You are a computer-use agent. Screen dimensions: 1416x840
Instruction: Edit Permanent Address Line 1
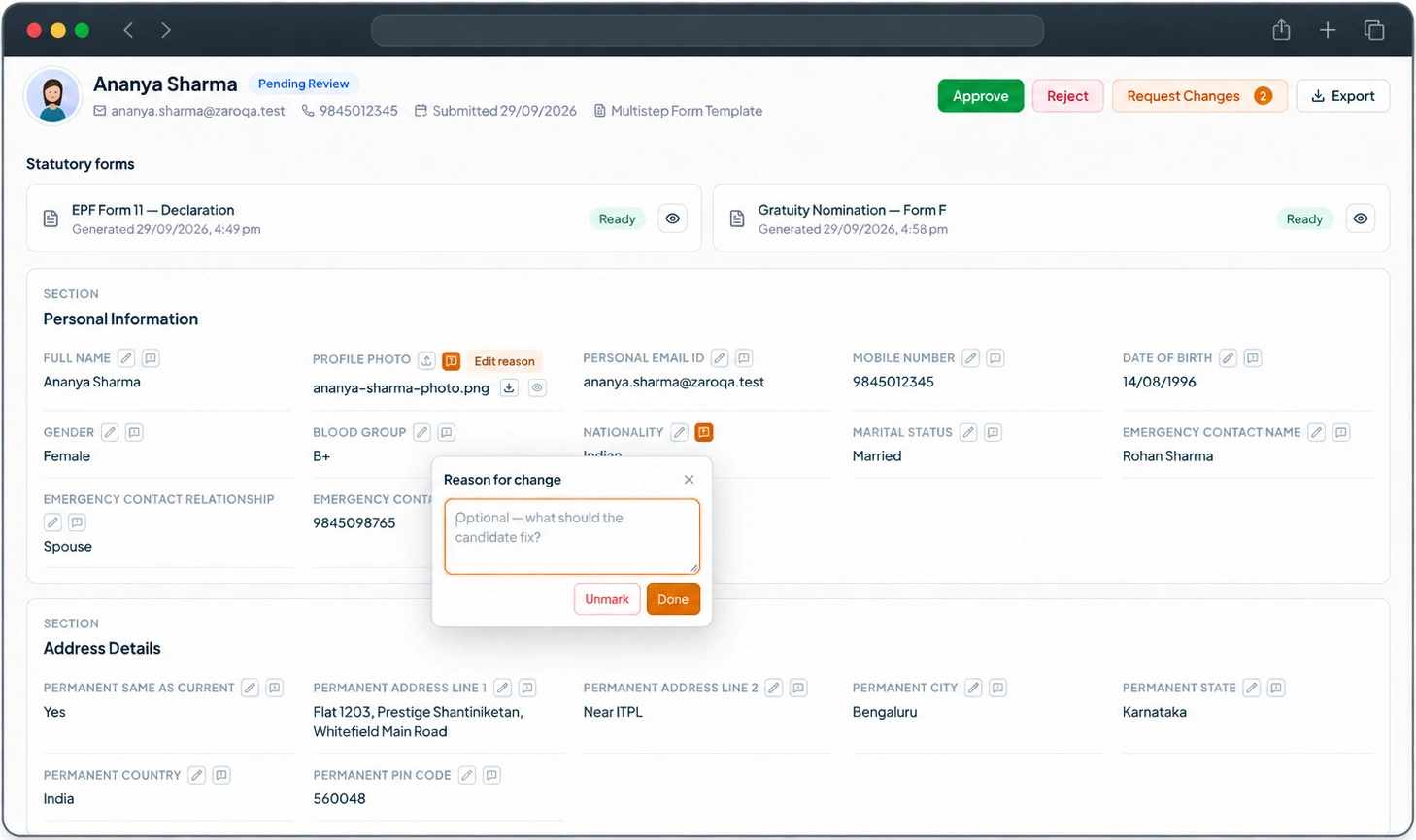(503, 688)
